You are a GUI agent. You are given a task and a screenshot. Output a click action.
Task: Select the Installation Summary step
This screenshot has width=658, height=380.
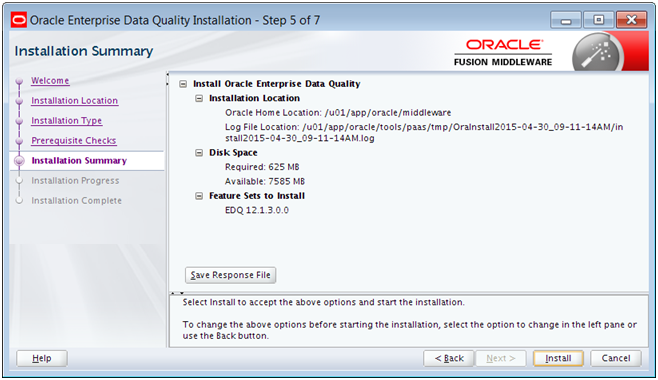coord(79,161)
